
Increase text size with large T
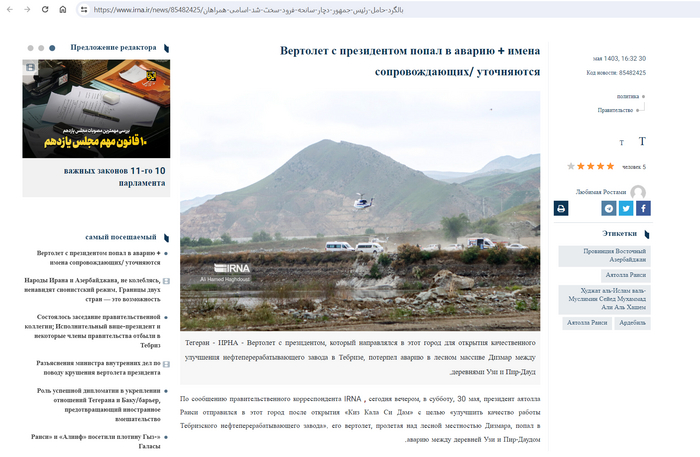pos(642,141)
